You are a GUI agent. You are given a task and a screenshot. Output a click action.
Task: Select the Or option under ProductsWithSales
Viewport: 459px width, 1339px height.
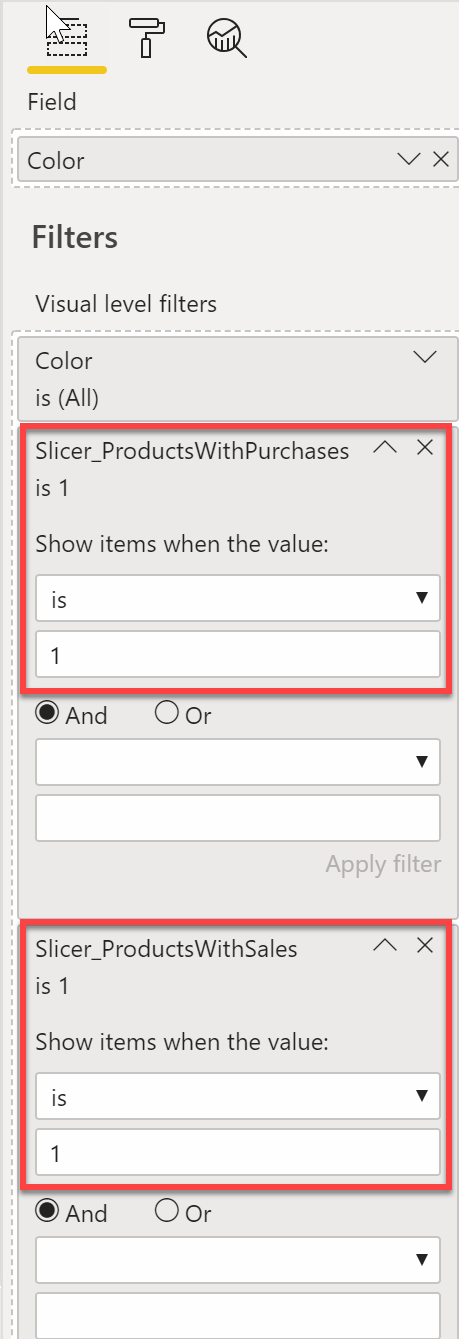184,1213
